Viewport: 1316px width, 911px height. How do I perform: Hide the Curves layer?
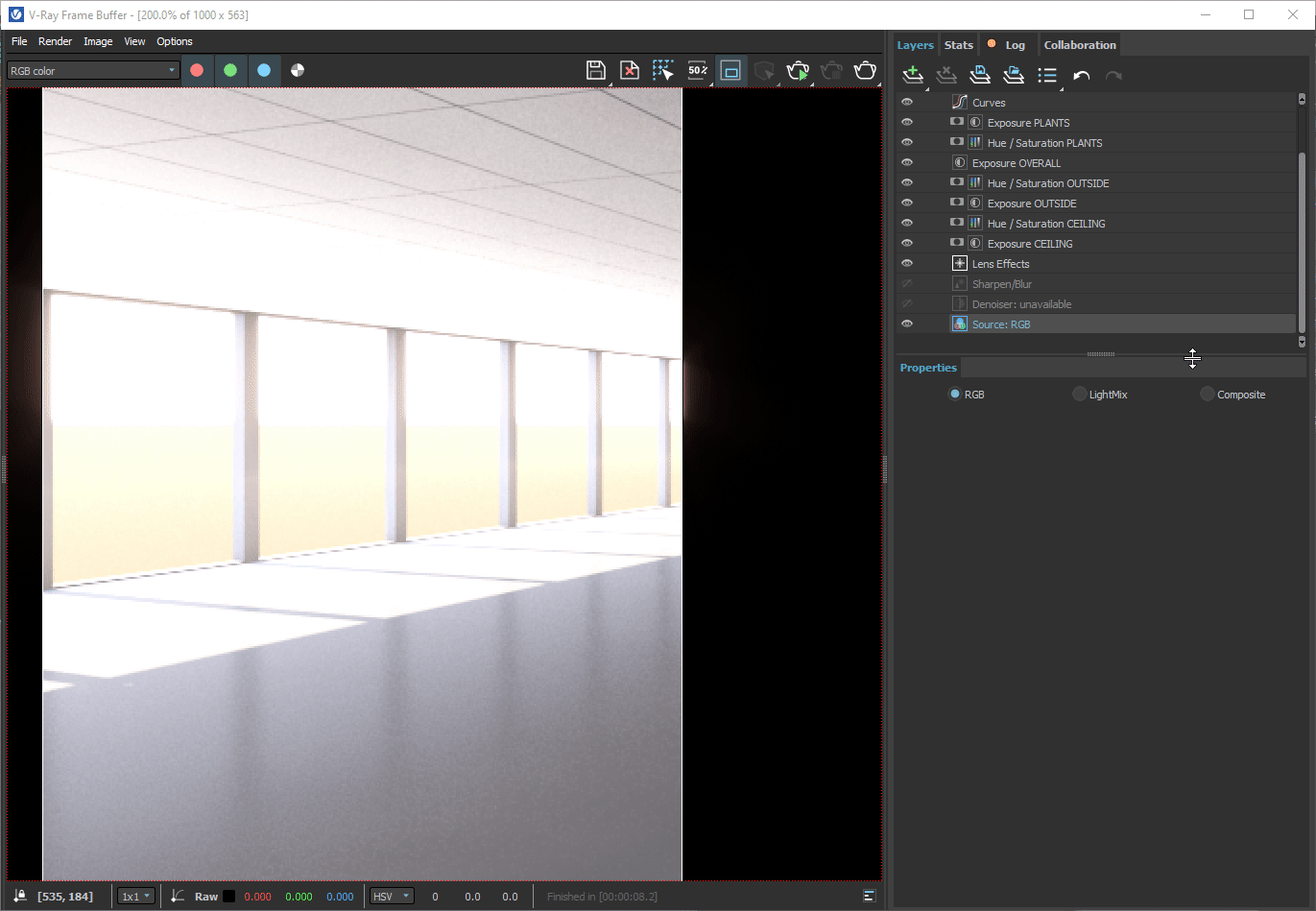click(907, 102)
